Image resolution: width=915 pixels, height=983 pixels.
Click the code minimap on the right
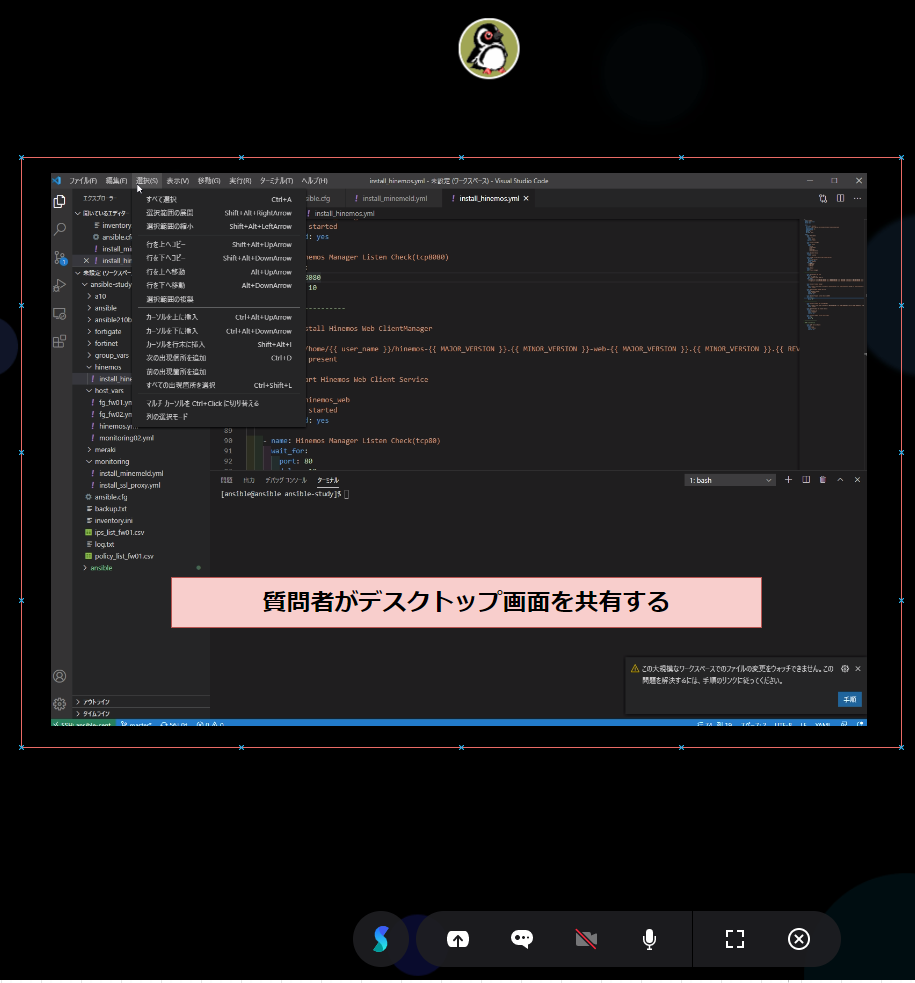tap(834, 276)
